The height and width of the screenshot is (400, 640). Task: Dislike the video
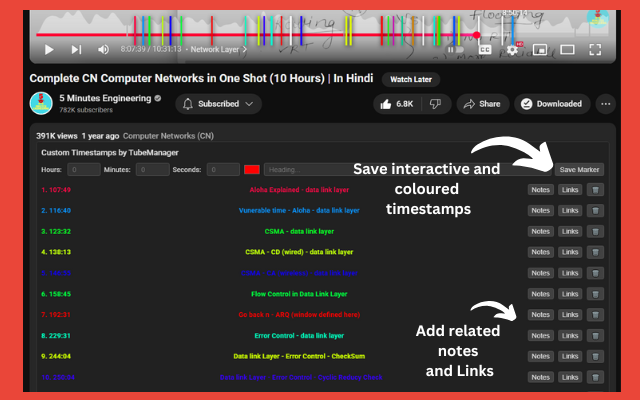click(x=436, y=104)
